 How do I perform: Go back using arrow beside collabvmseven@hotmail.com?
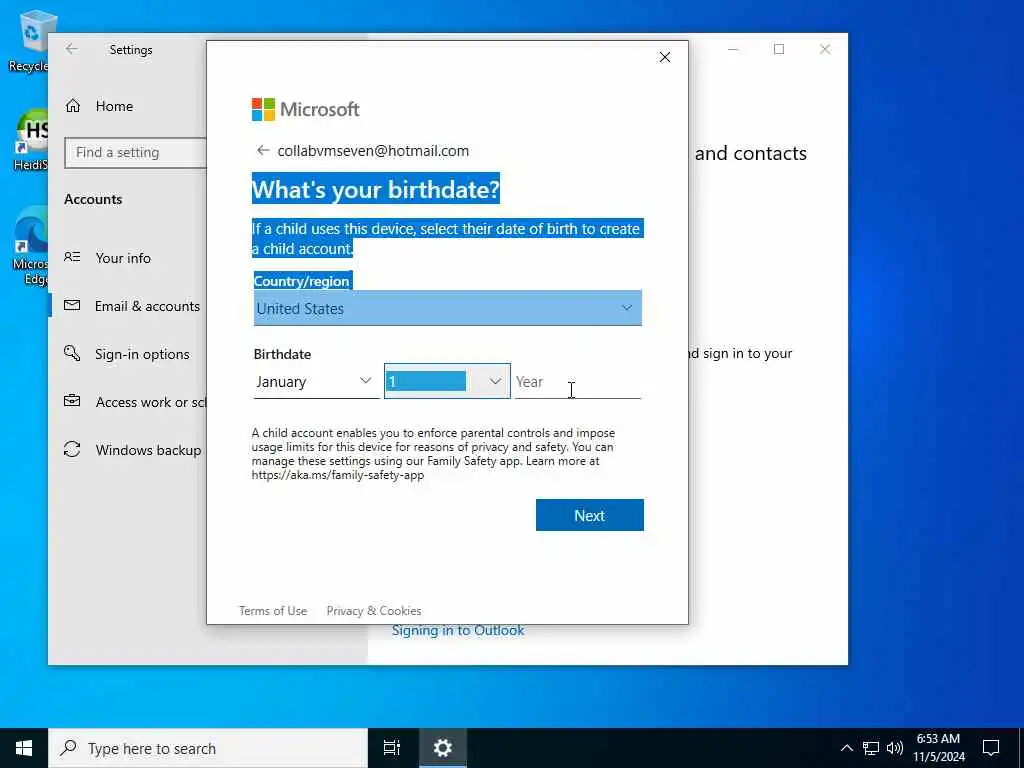263,151
